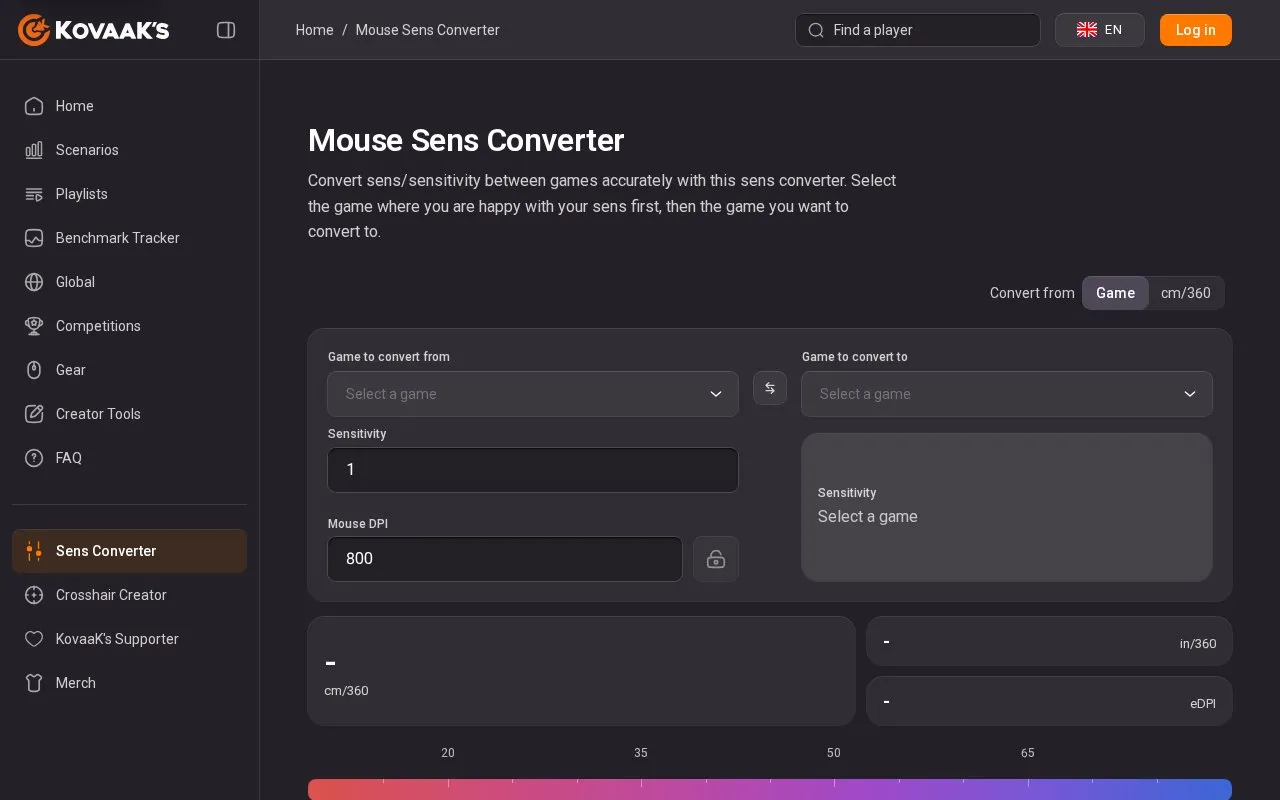Collapse the sidebar panel icon
The image size is (1280, 800).
[226, 30]
